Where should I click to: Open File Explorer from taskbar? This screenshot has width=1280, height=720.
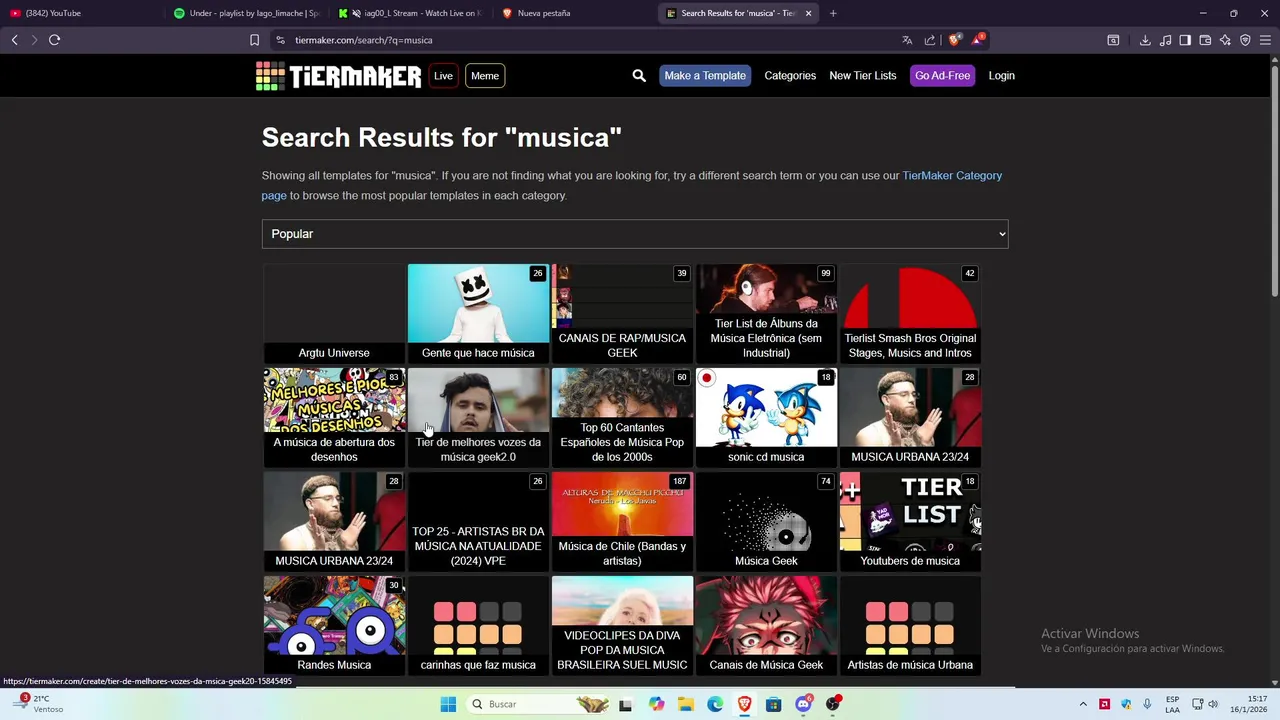tap(686, 704)
